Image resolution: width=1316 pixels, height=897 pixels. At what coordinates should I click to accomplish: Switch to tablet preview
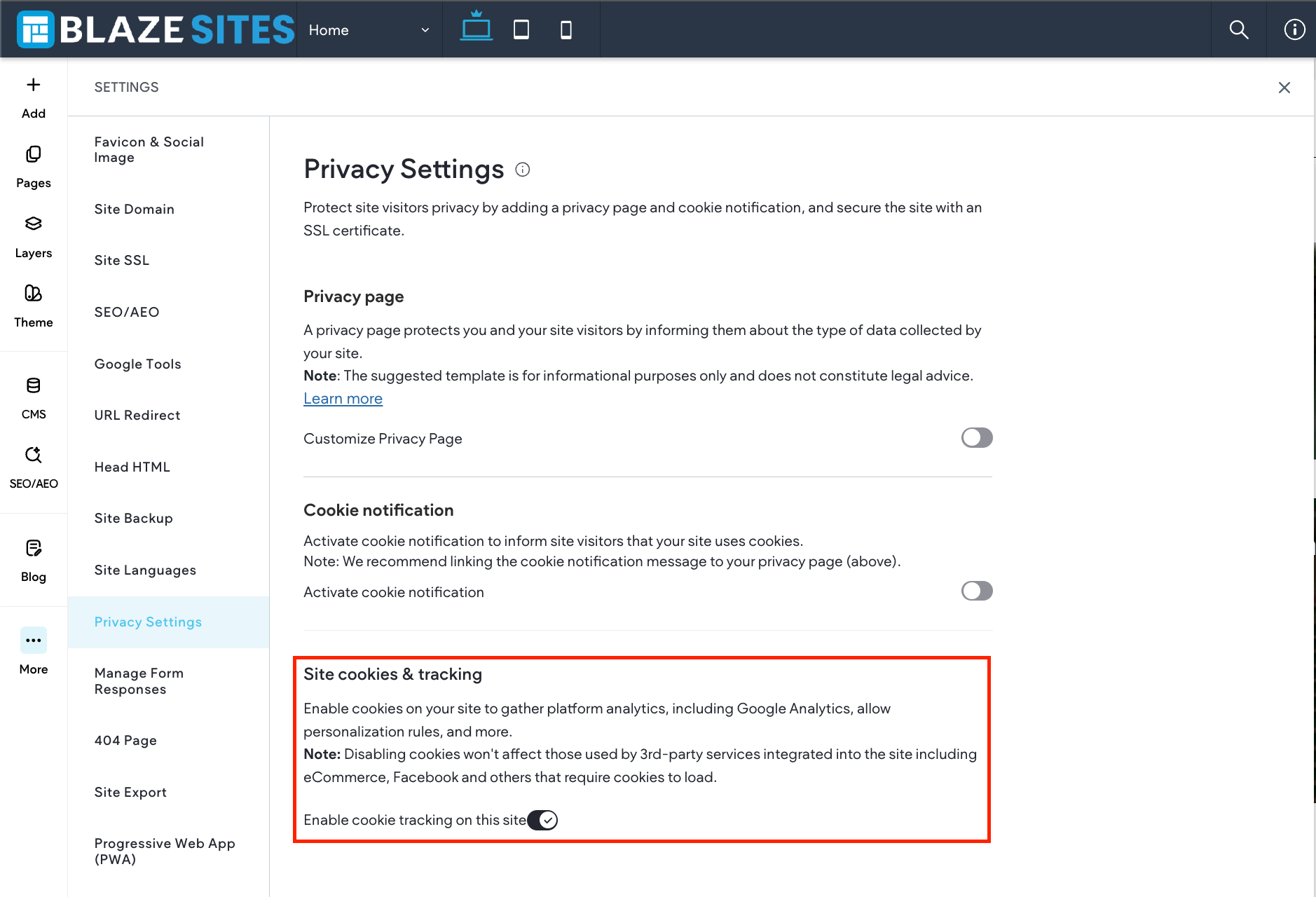pyautogui.click(x=521, y=29)
